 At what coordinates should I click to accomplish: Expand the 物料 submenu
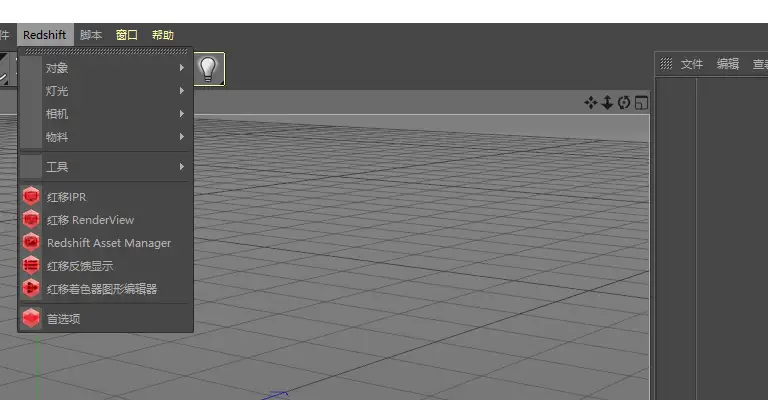[x=105, y=137]
